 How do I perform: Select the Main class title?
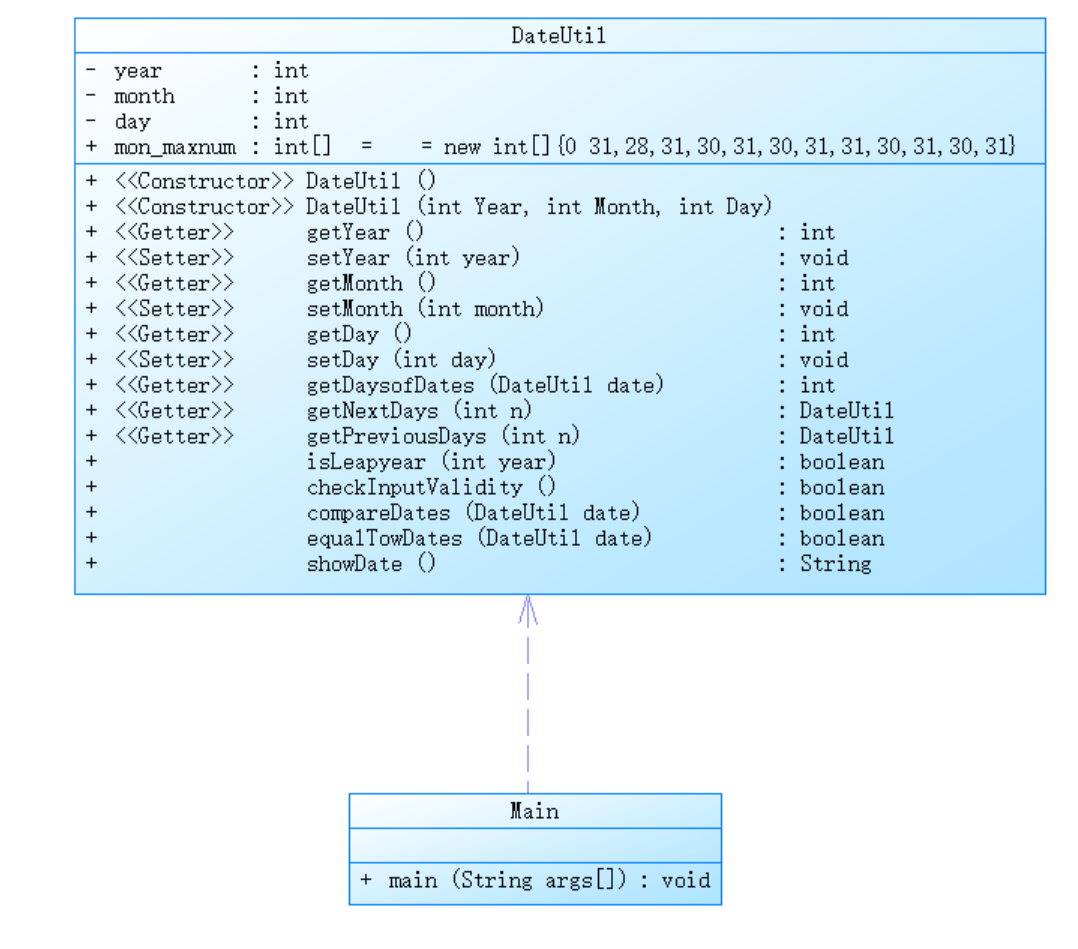pos(535,811)
